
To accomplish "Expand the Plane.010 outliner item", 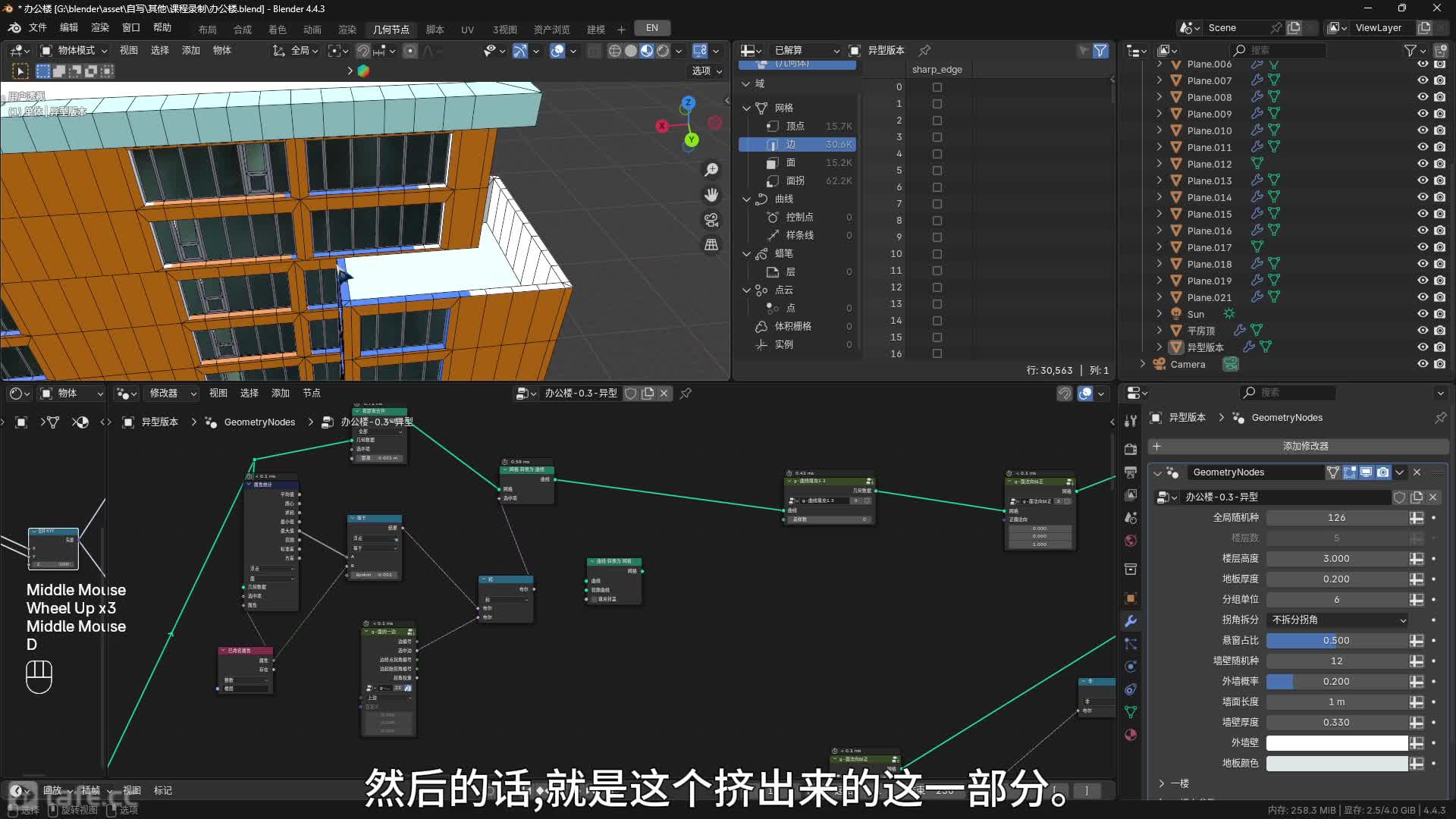I will pos(1159,130).
